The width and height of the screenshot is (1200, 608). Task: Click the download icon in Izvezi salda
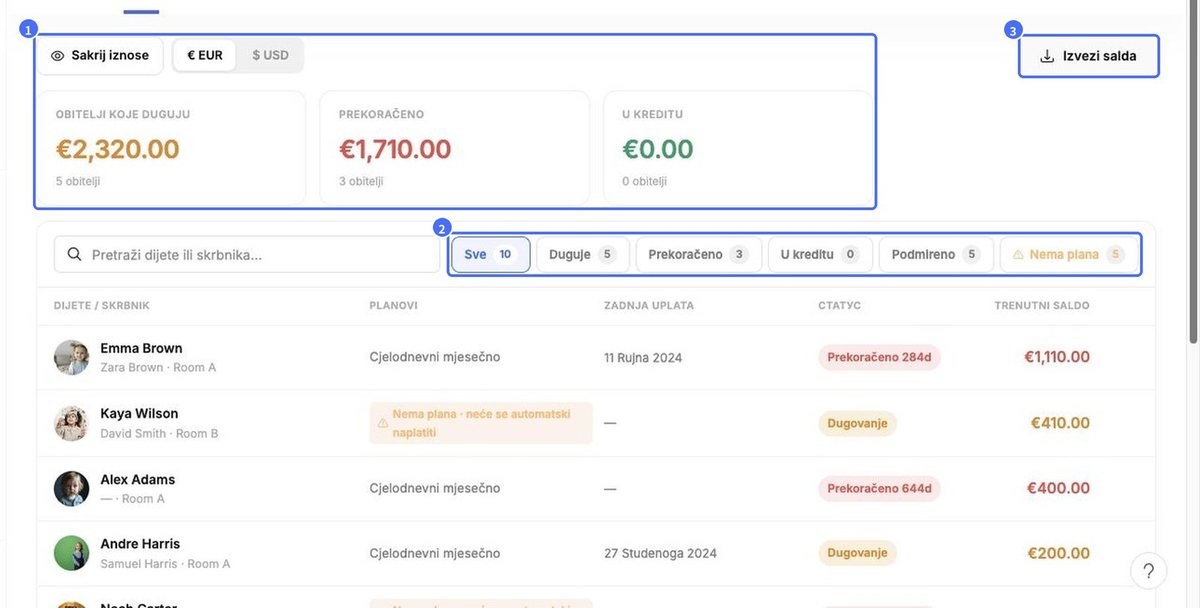pos(1047,56)
